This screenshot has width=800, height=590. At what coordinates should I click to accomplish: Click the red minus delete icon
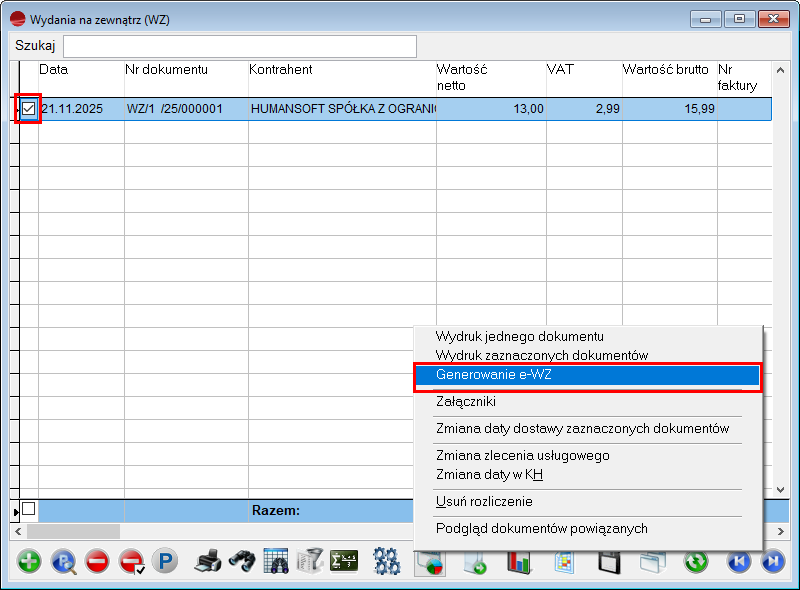pyautogui.click(x=97, y=561)
